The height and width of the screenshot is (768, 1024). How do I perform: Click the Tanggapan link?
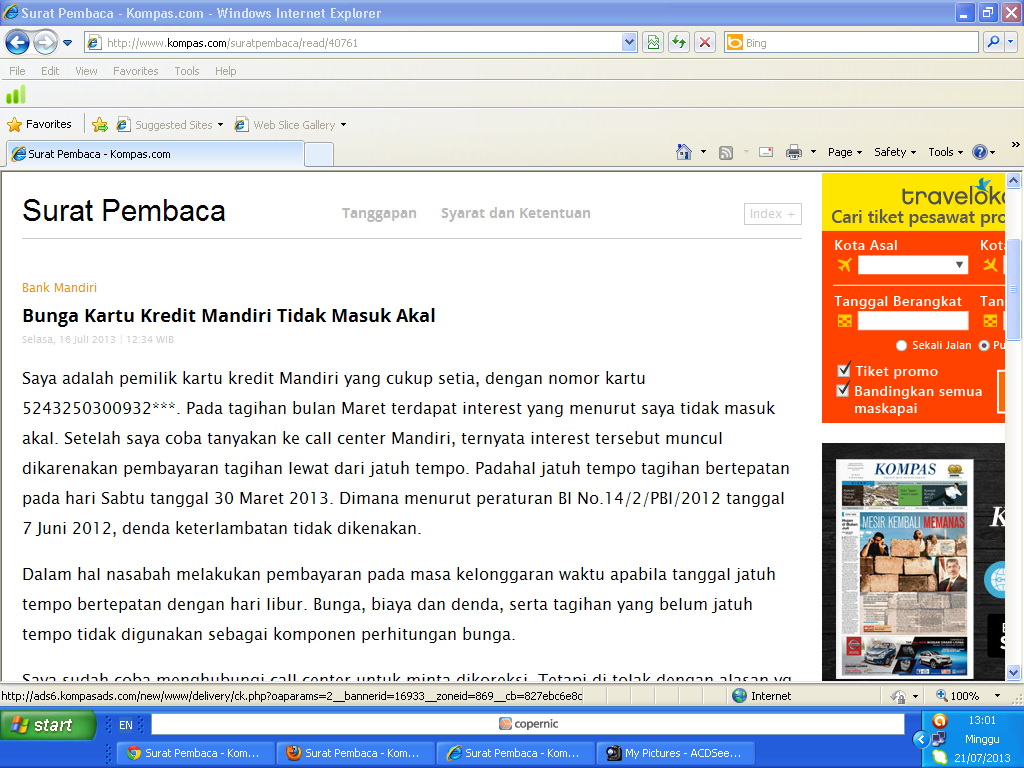click(x=379, y=213)
